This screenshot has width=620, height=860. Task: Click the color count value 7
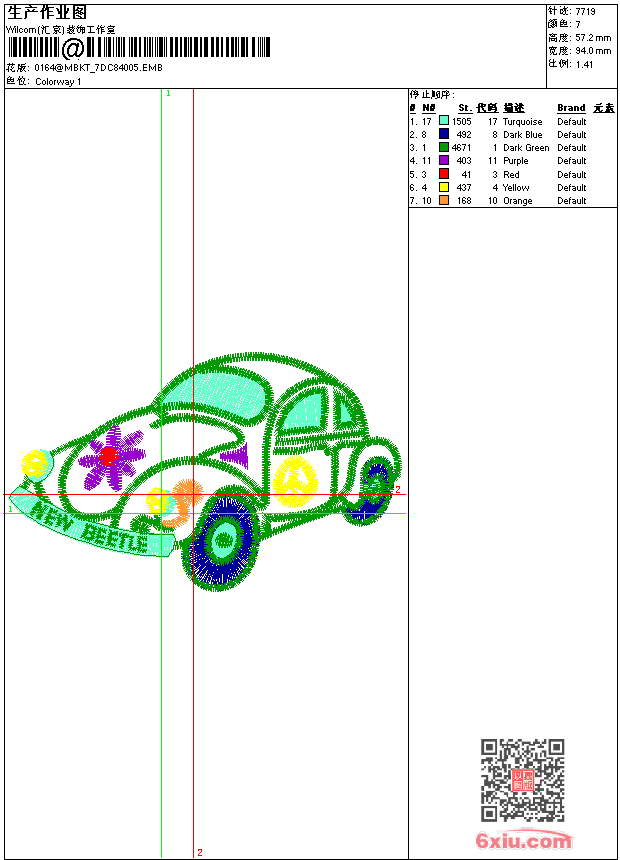578,24
